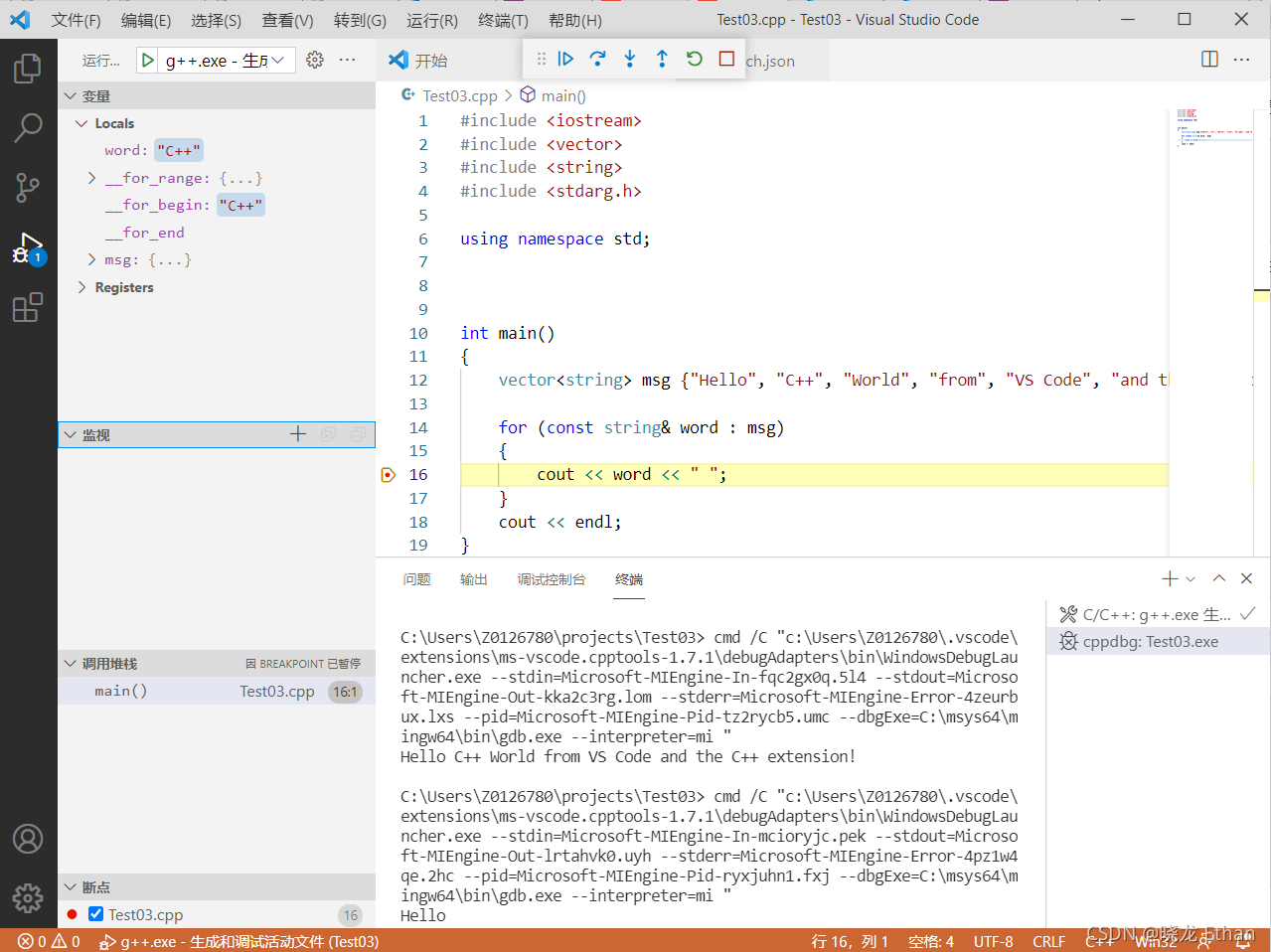Open the 终端(T) menu

point(503,20)
